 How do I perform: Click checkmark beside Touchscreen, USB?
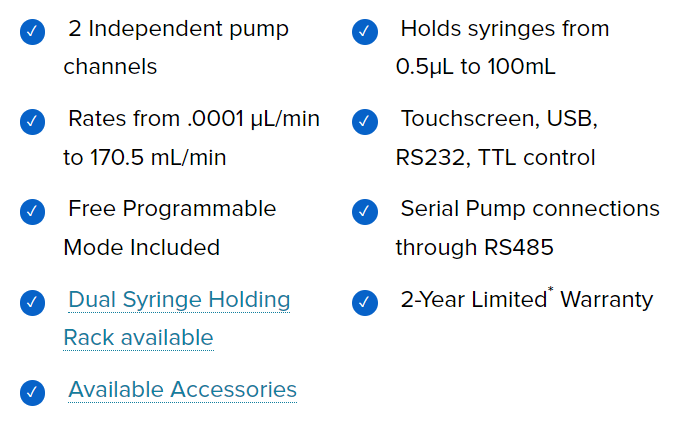[365, 123]
